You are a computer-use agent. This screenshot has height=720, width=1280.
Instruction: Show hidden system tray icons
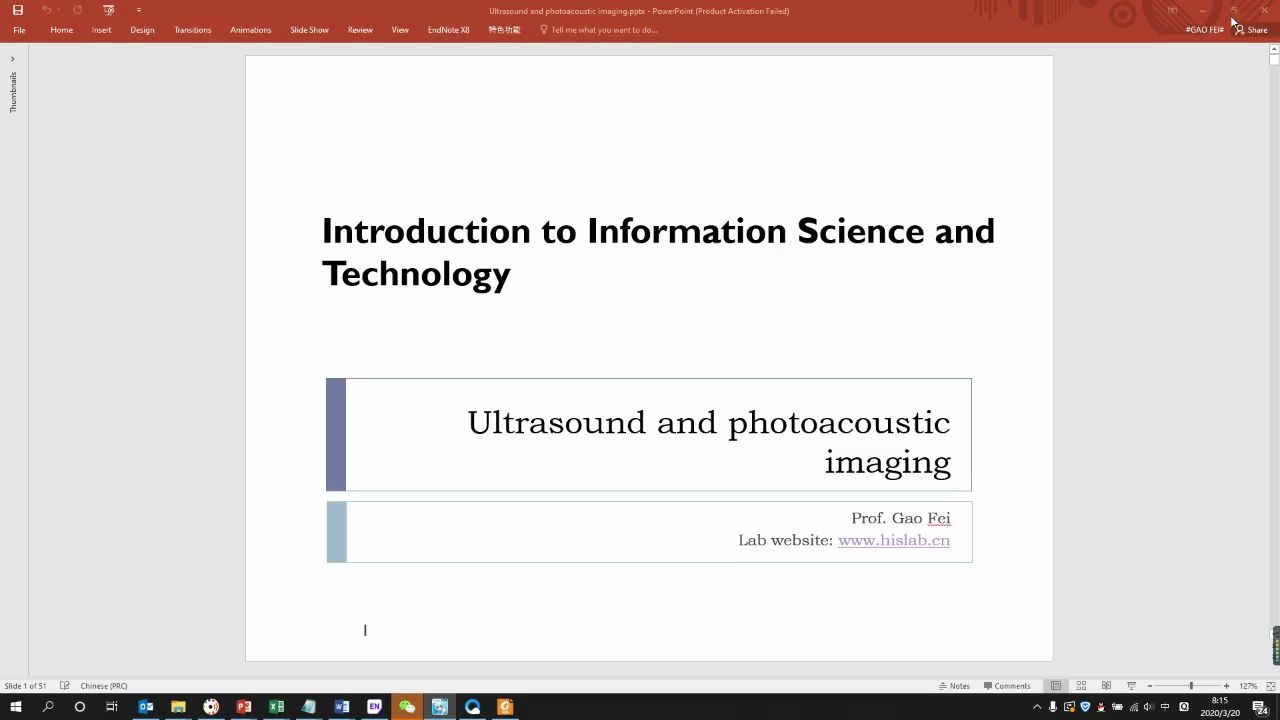(x=1037, y=707)
